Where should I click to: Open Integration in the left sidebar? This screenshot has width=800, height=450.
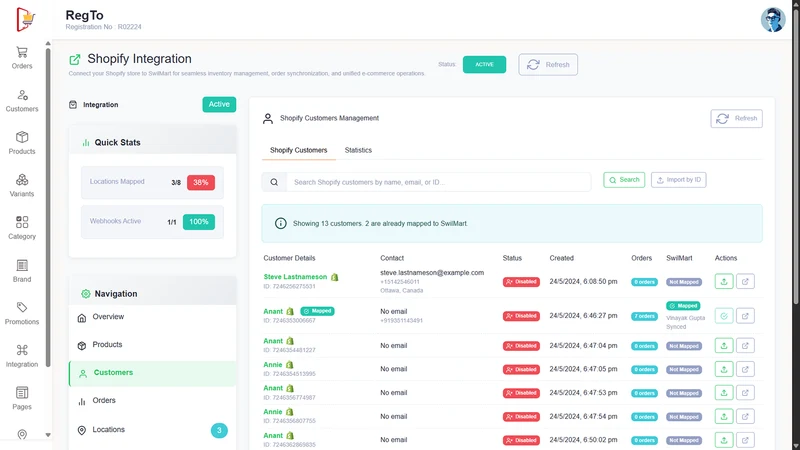(22, 356)
